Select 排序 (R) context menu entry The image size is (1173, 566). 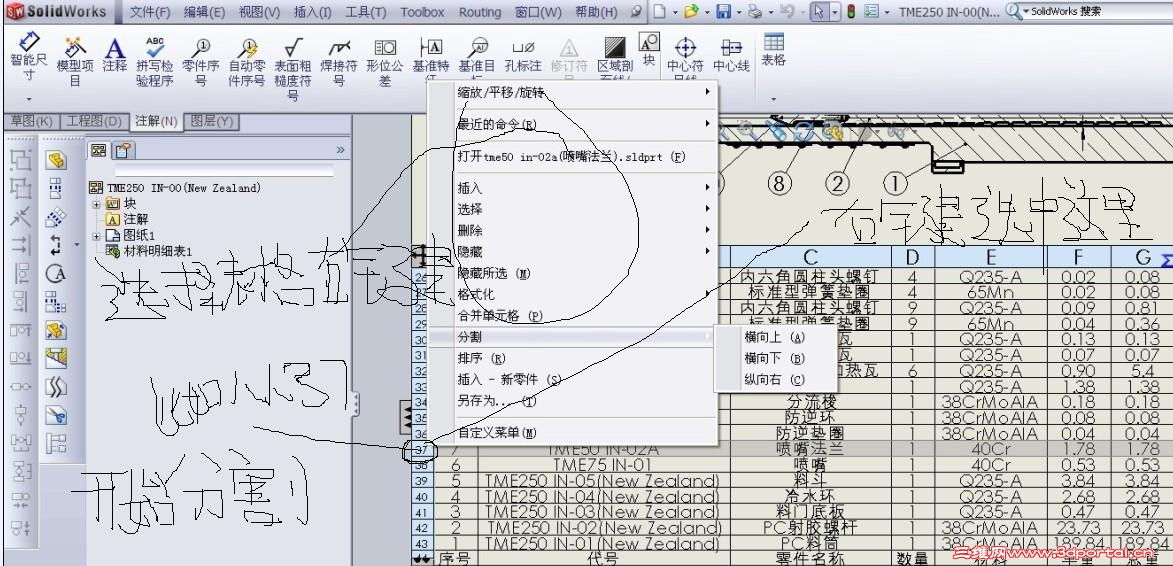[x=572, y=358]
